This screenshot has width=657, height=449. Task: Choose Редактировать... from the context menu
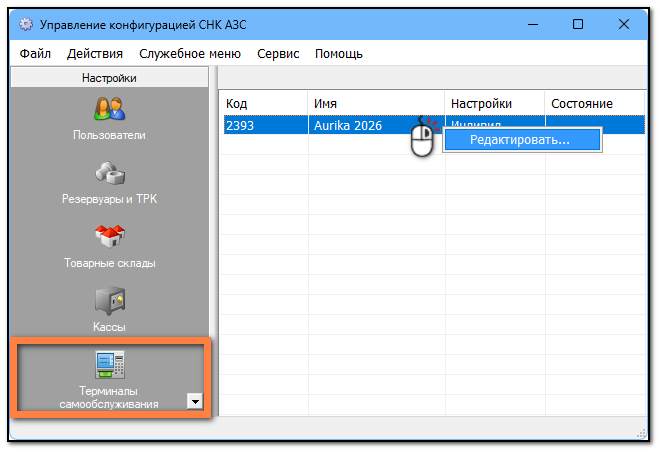pyautogui.click(x=522, y=139)
